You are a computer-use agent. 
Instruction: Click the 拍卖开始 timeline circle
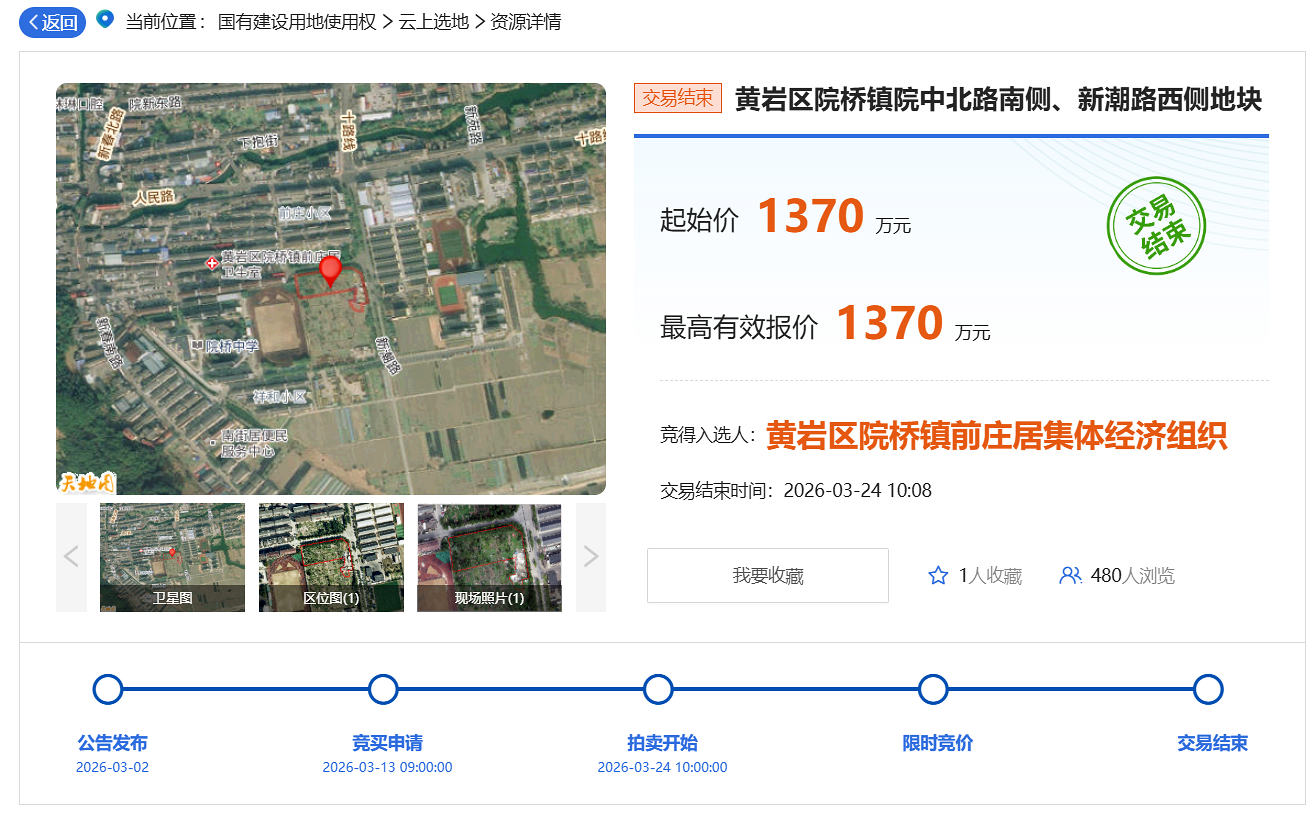point(658,690)
